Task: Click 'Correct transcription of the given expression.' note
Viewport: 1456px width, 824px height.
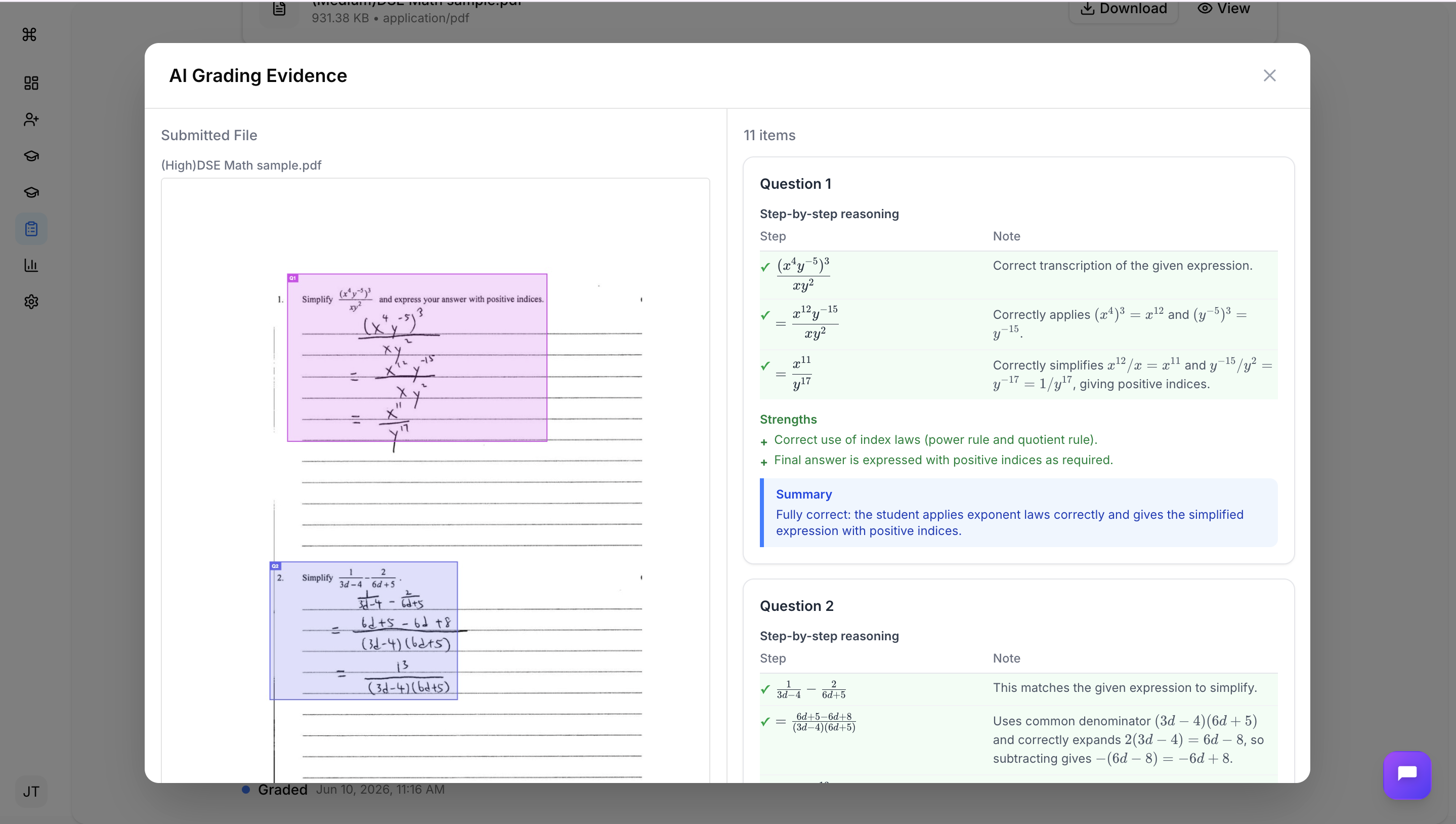Action: (1122, 265)
